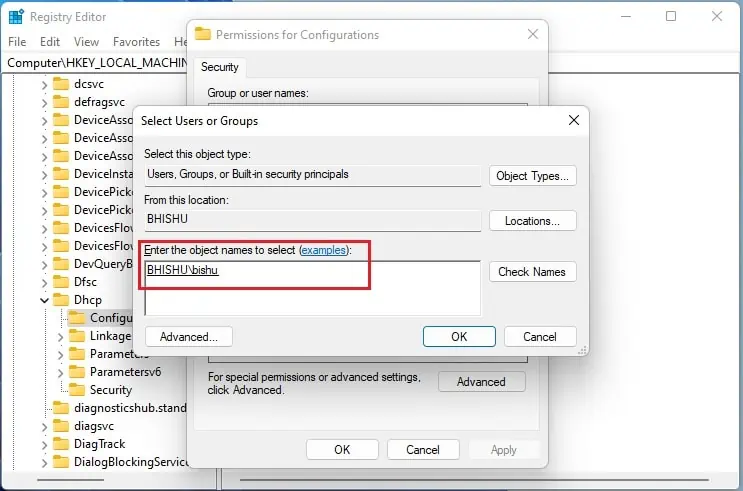Click the Security key folder icon under Dhcp
This screenshot has height=491, width=743.
pyautogui.click(x=77, y=390)
